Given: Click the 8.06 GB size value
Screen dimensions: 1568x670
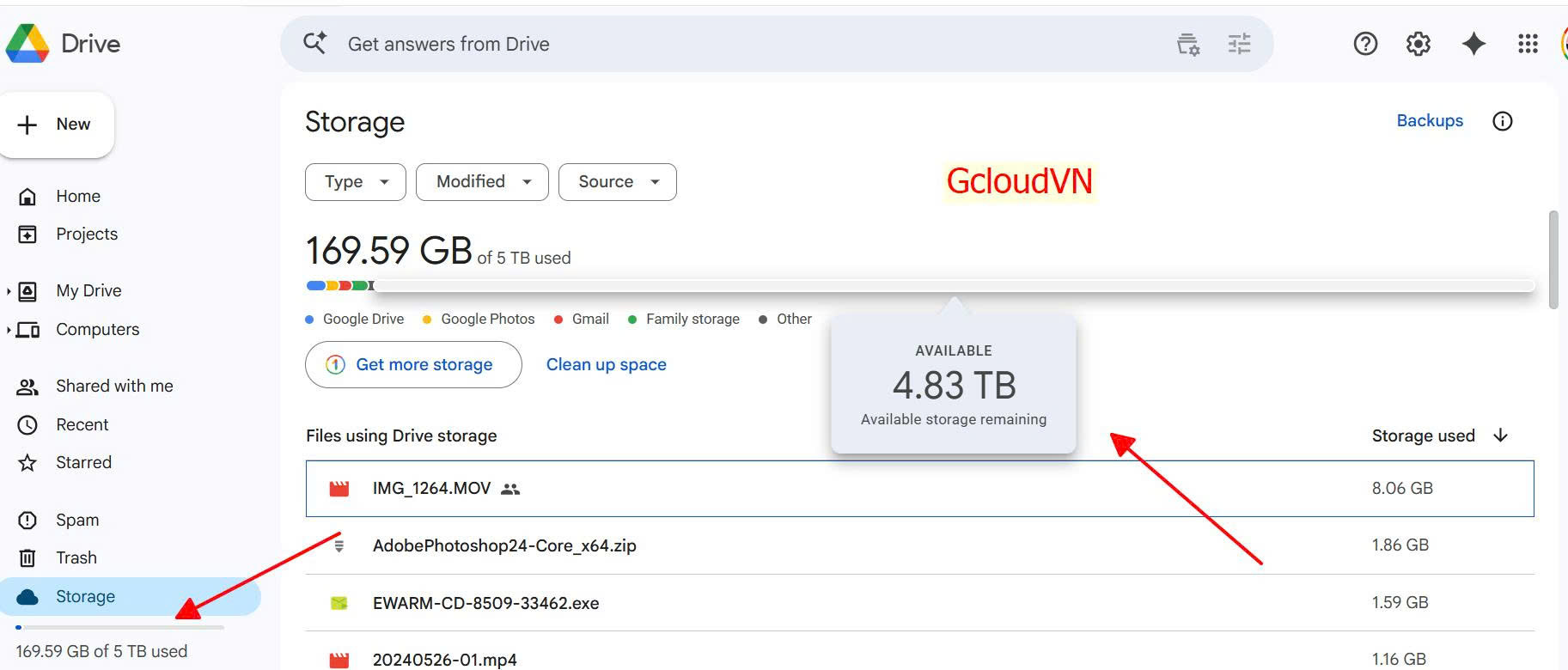Looking at the screenshot, I should [x=1402, y=489].
